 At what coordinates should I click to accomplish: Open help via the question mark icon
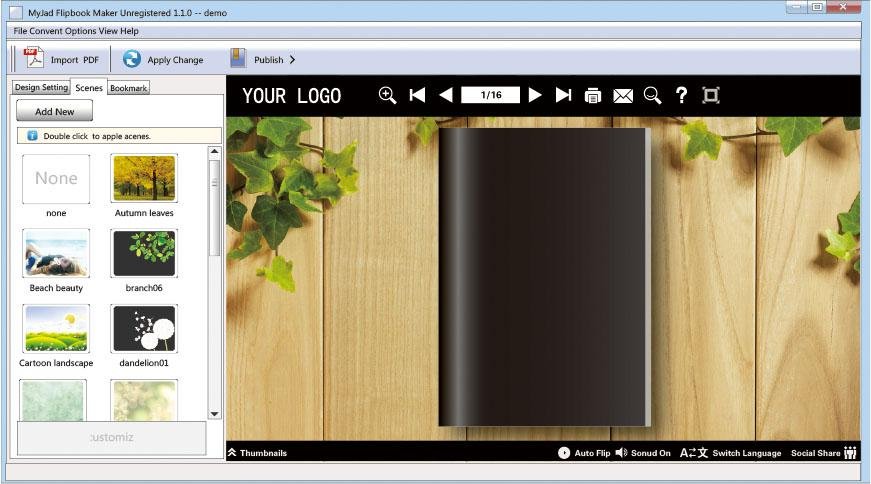[x=681, y=95]
